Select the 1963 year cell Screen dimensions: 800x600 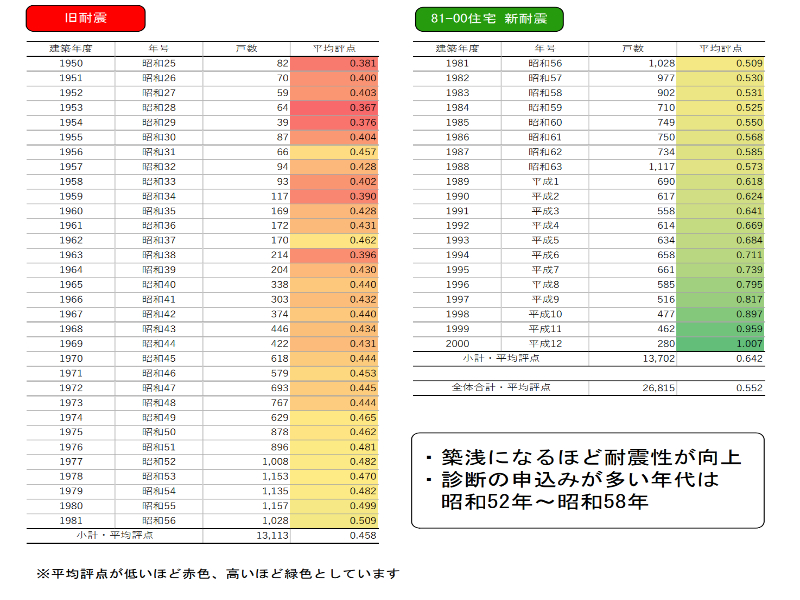tap(71, 254)
